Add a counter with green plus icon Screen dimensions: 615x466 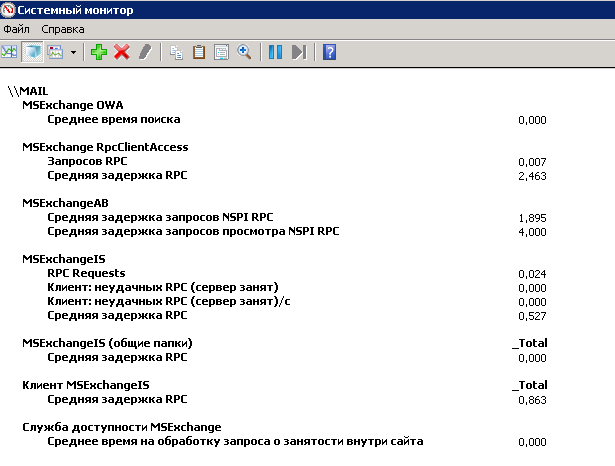tap(98, 52)
